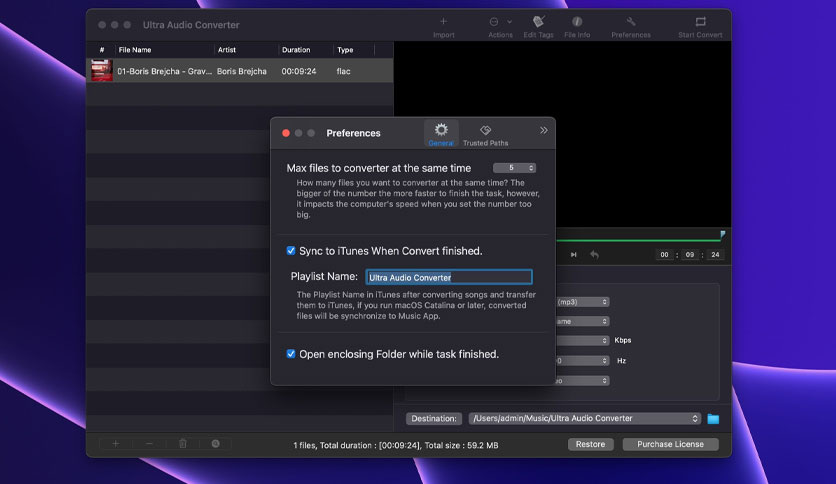Adjust the max files stepper showing 5

click(515, 168)
